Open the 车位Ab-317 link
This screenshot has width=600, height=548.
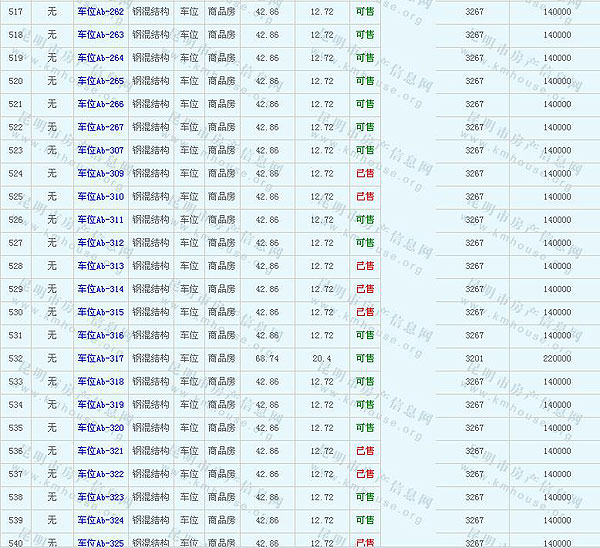(x=101, y=358)
